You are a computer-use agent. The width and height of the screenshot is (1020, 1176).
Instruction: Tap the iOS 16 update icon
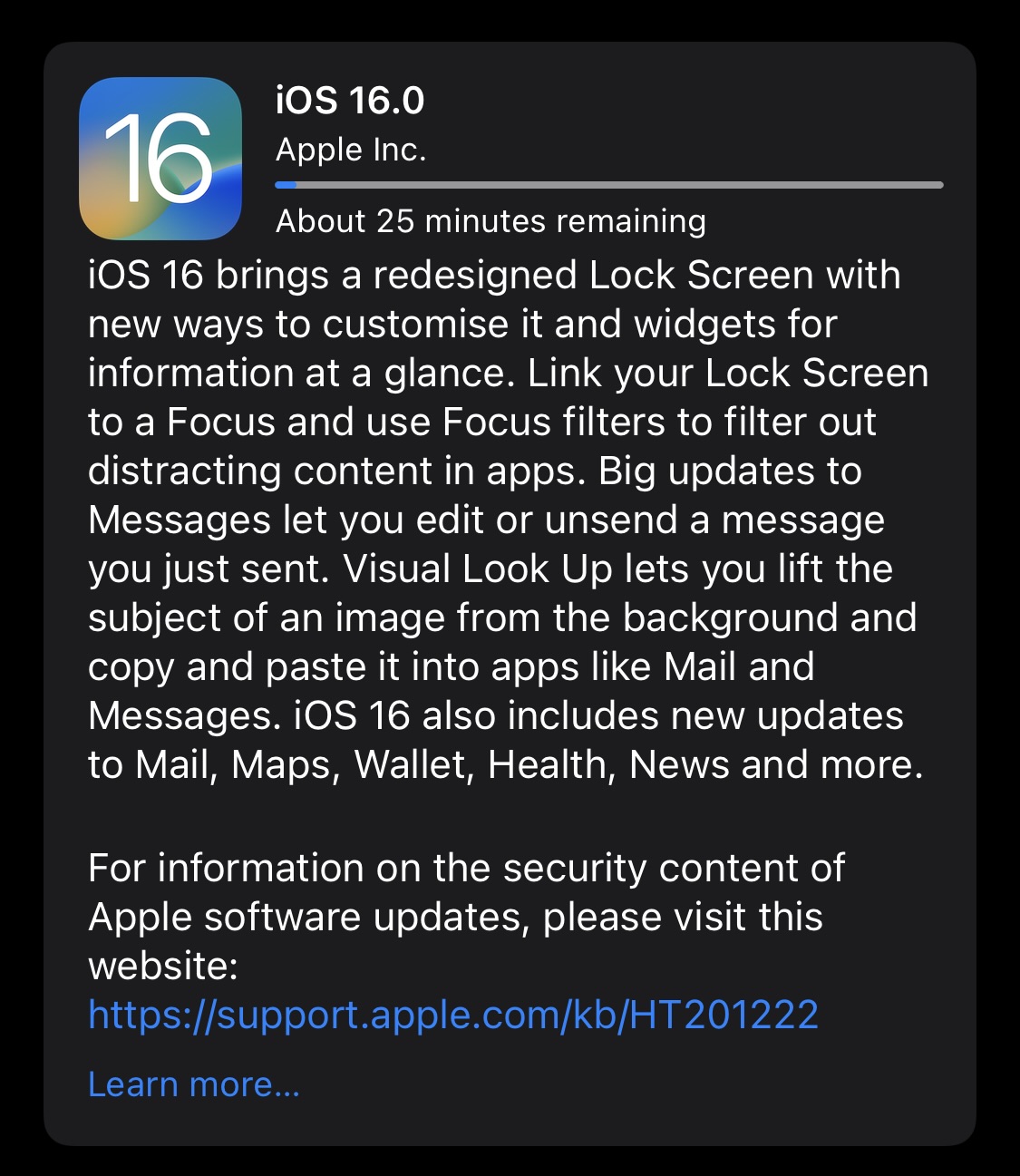(x=160, y=159)
